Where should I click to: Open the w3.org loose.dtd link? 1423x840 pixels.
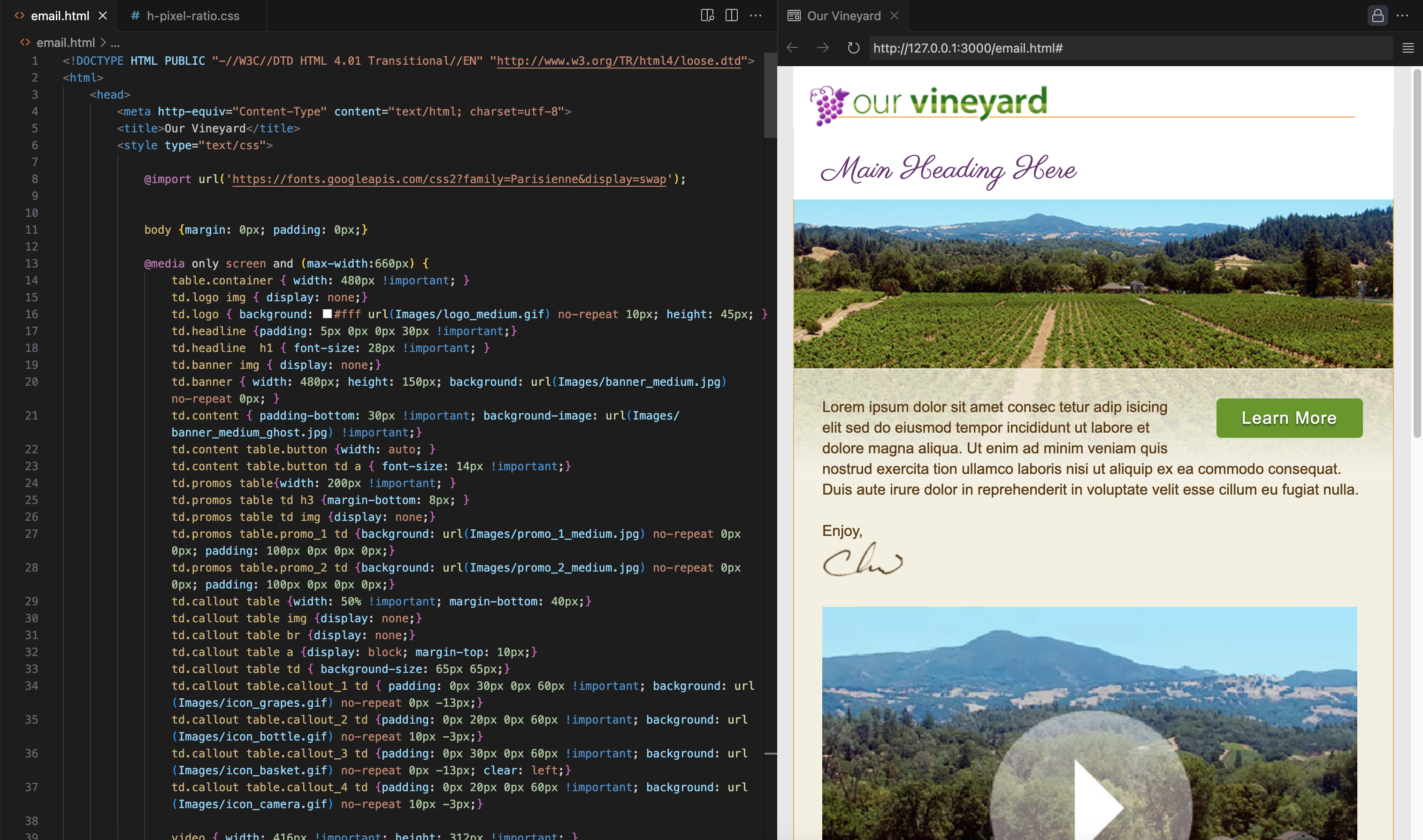[x=619, y=61]
